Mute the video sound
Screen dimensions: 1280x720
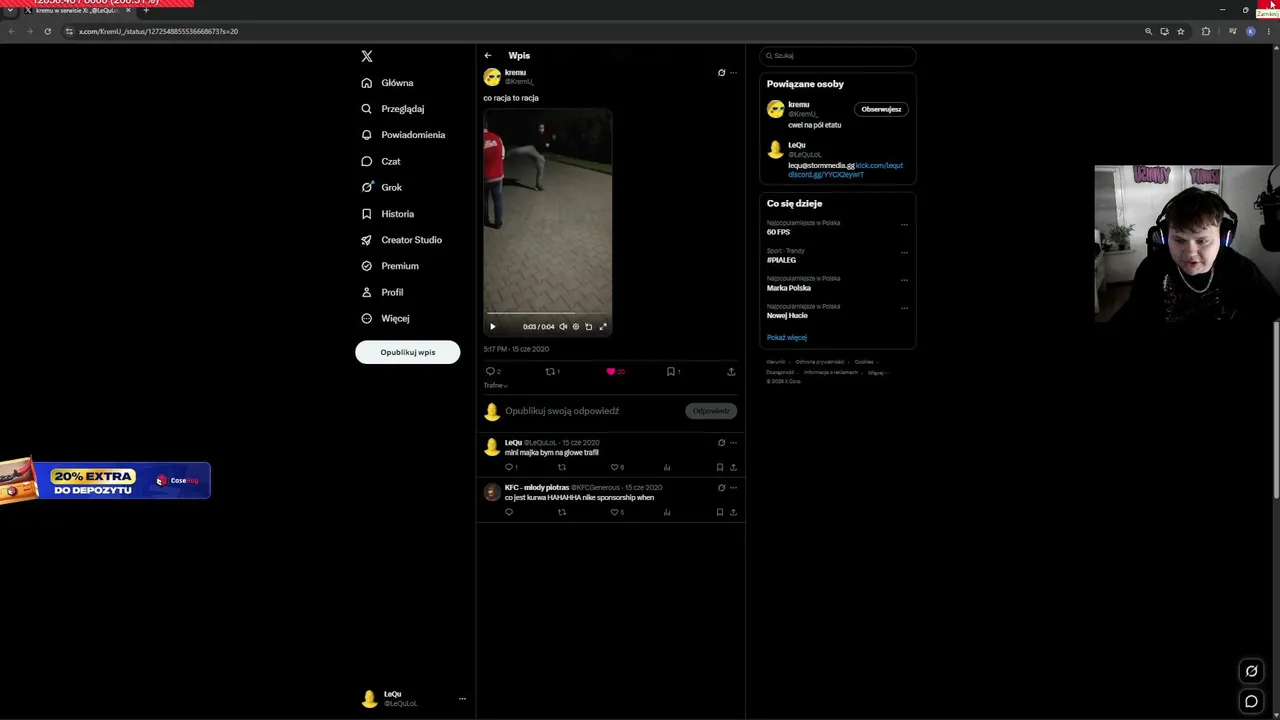click(x=563, y=327)
